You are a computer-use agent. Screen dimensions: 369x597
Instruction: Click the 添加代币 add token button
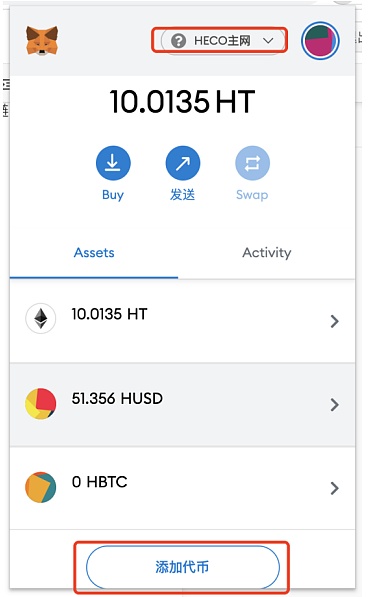click(183, 567)
